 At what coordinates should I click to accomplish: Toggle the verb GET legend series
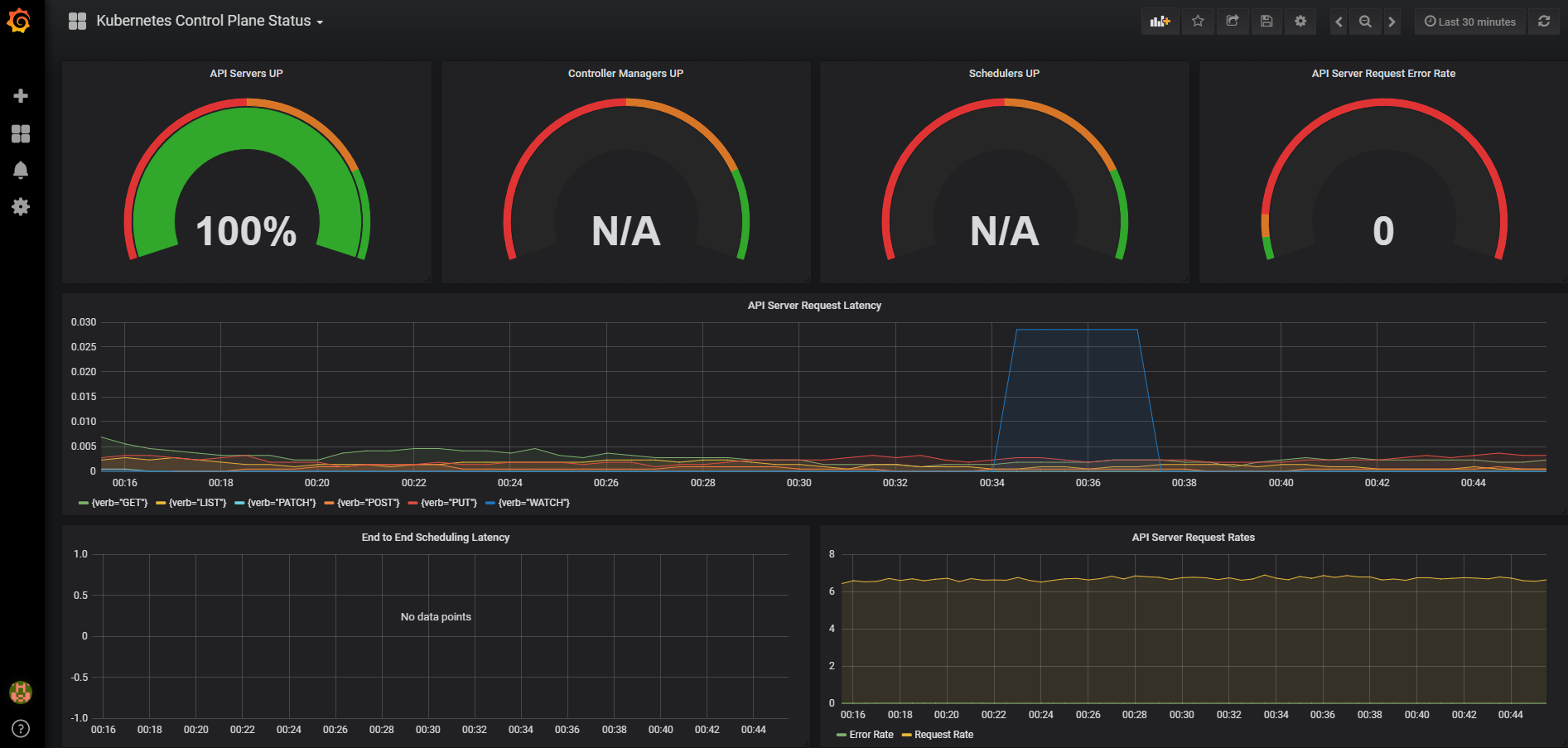point(113,503)
